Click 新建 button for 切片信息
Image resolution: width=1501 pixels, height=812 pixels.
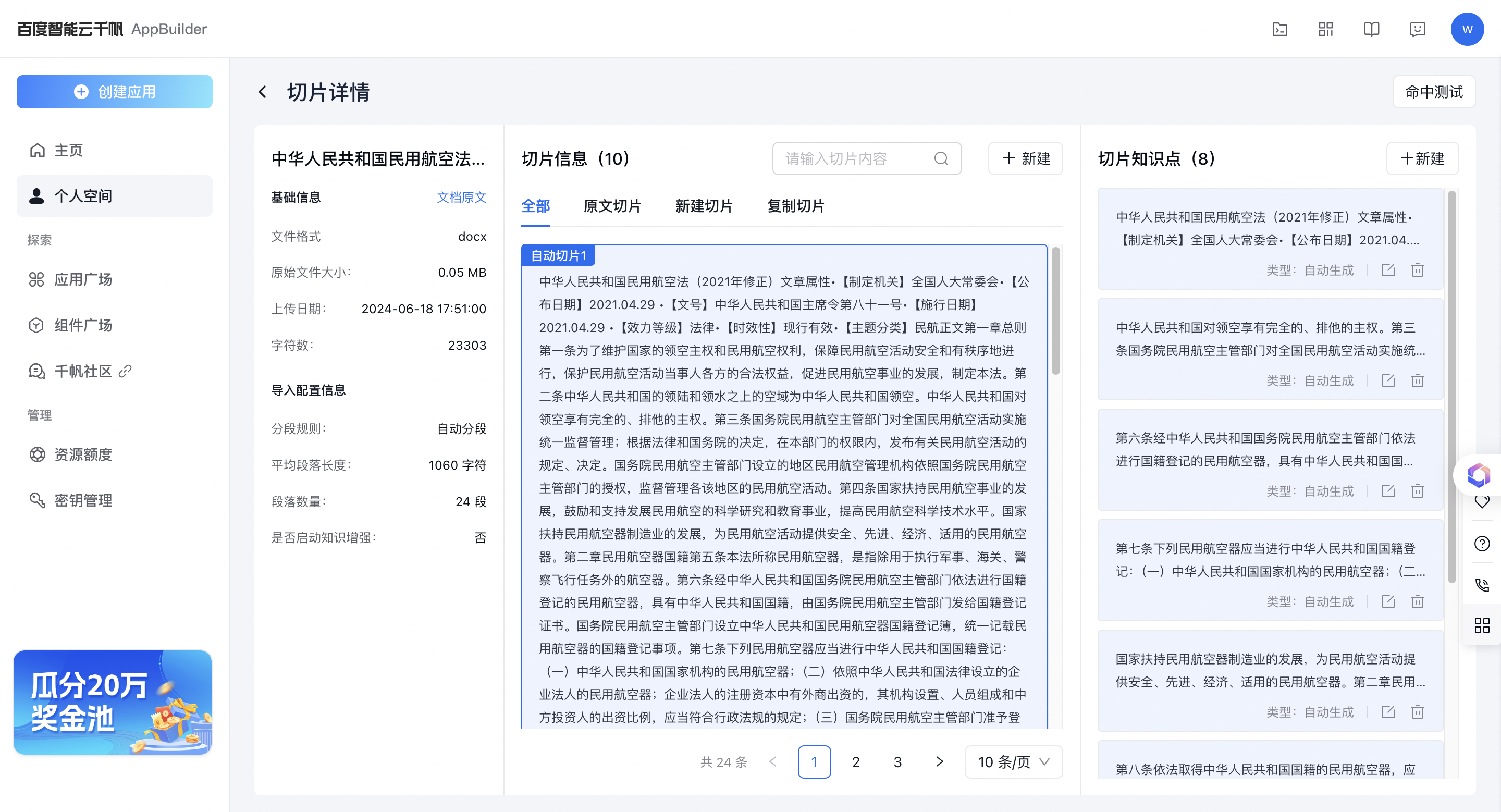pos(1026,158)
